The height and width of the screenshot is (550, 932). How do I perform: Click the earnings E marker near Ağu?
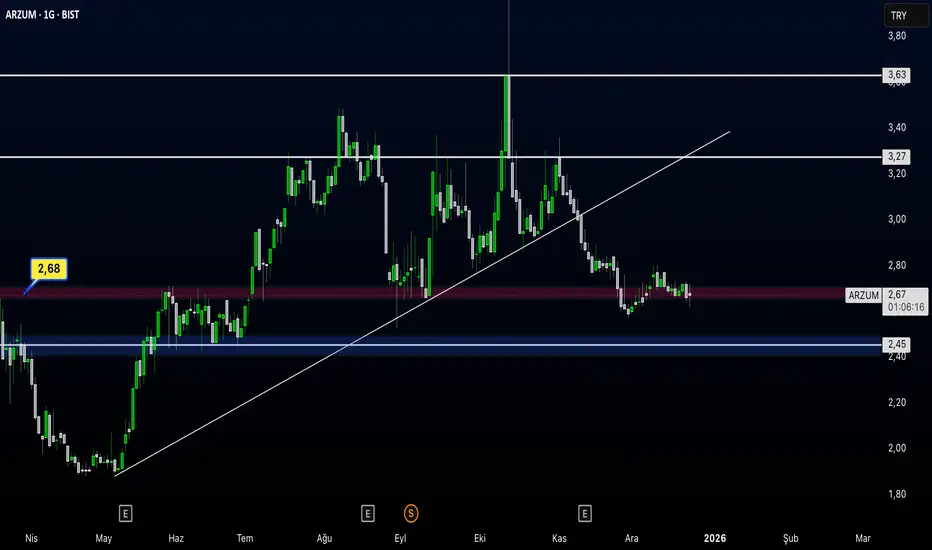[367, 513]
